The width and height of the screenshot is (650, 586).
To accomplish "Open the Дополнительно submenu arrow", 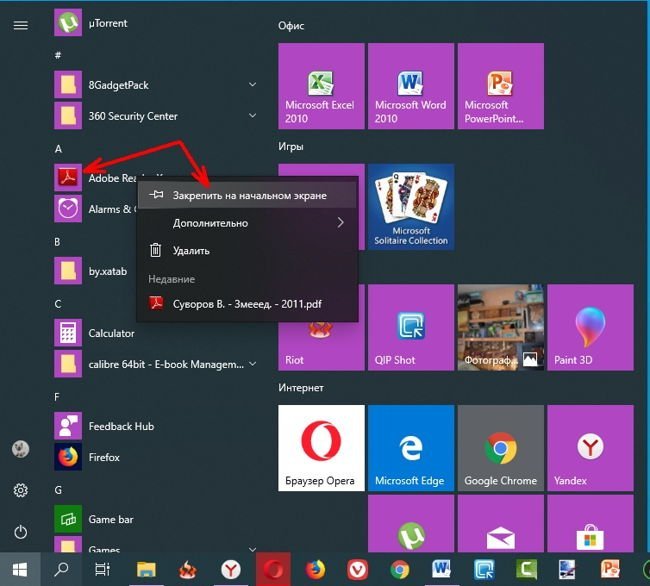I will pos(340,223).
